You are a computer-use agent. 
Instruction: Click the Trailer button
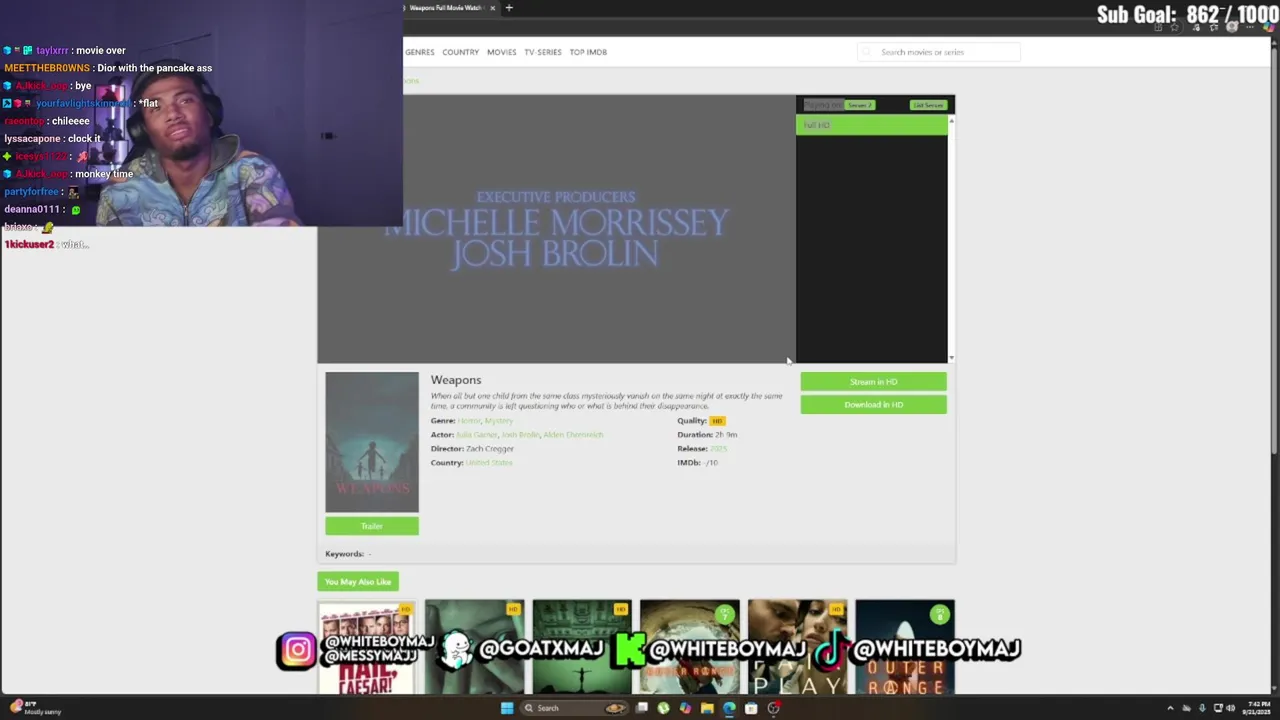point(371,526)
